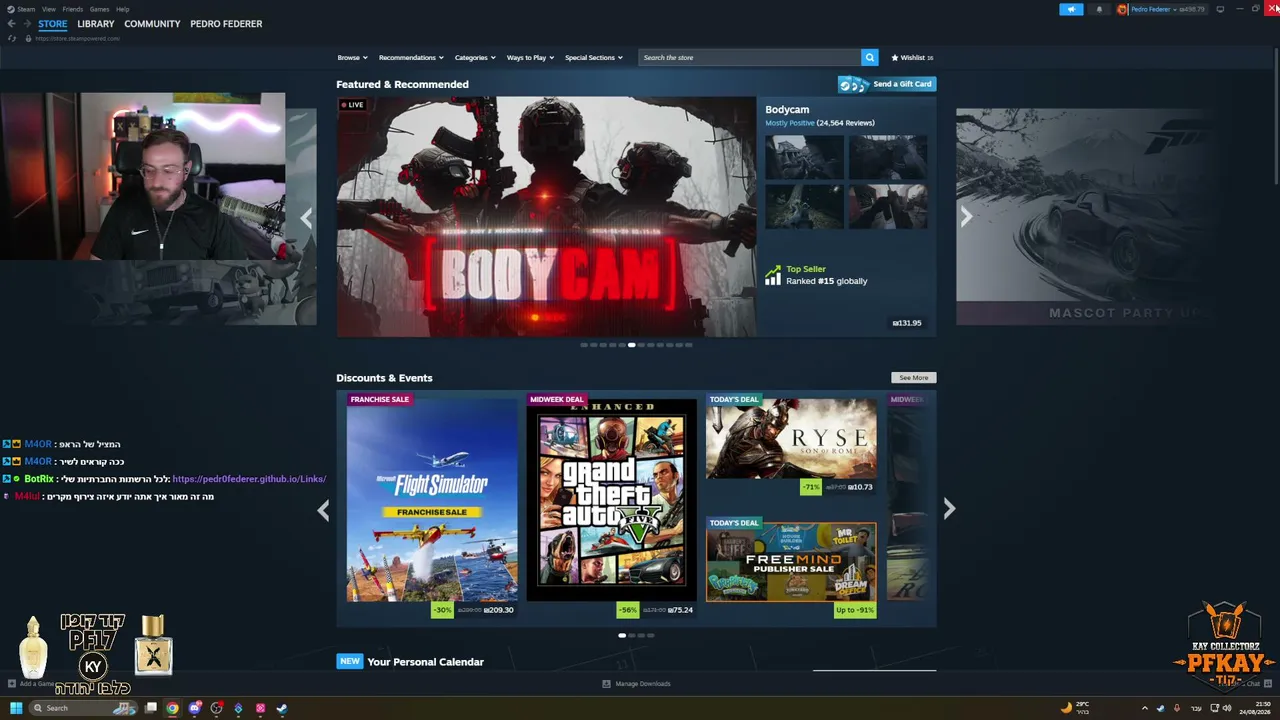
Task: Click the taskbar clock showing 21:50
Action: coord(1257,708)
